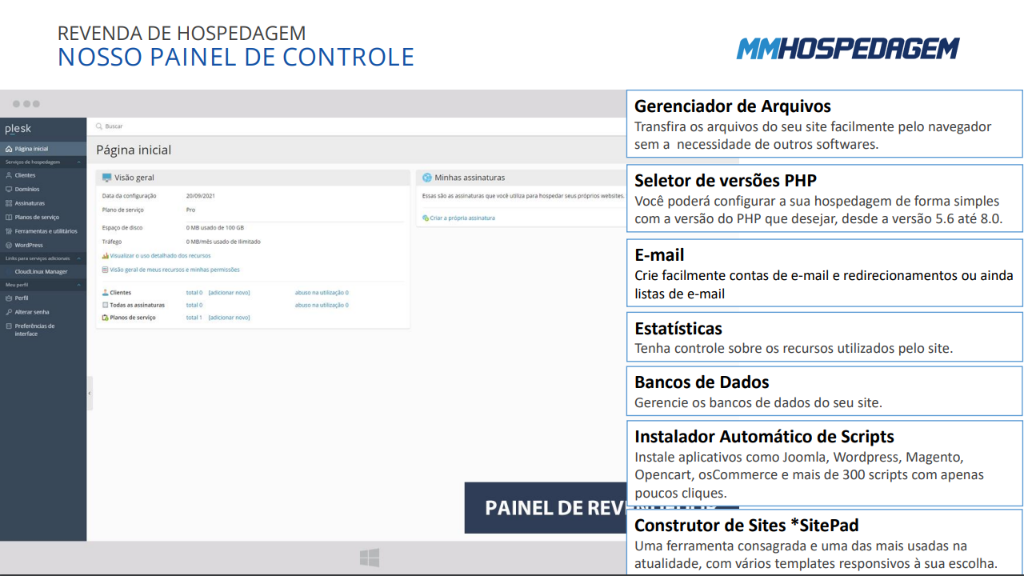Open Visão geral de meus recursos e minhas permissões

click(x=174, y=270)
